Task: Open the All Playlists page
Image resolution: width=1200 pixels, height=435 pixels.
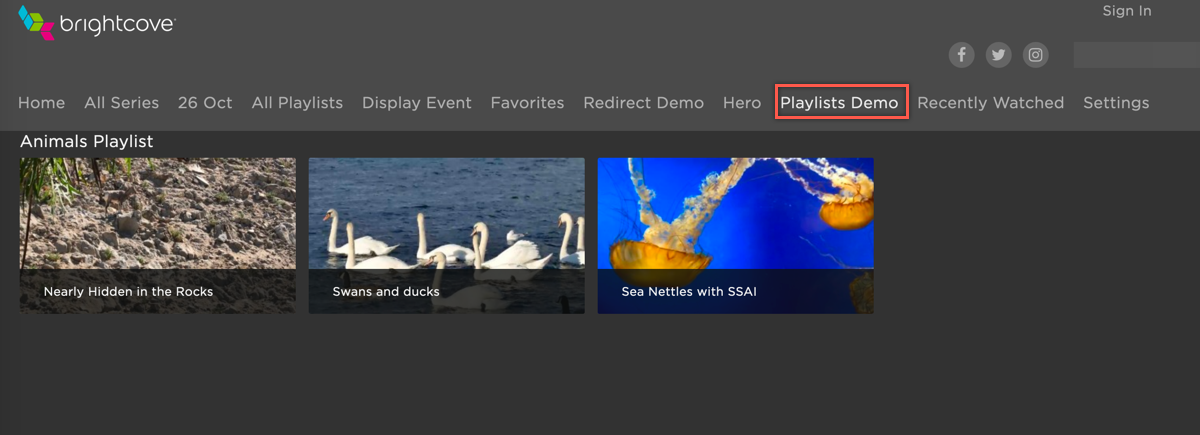Action: click(x=297, y=103)
